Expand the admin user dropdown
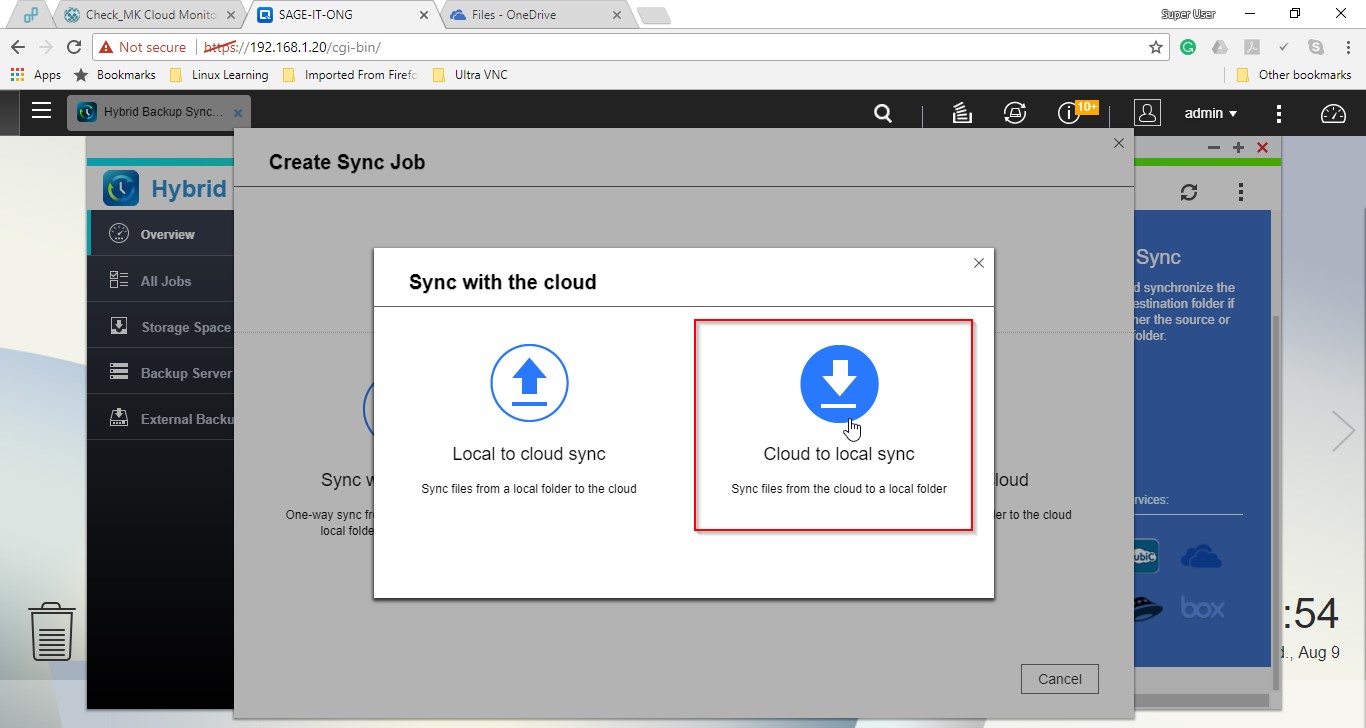Image resolution: width=1366 pixels, height=728 pixels. (1210, 113)
